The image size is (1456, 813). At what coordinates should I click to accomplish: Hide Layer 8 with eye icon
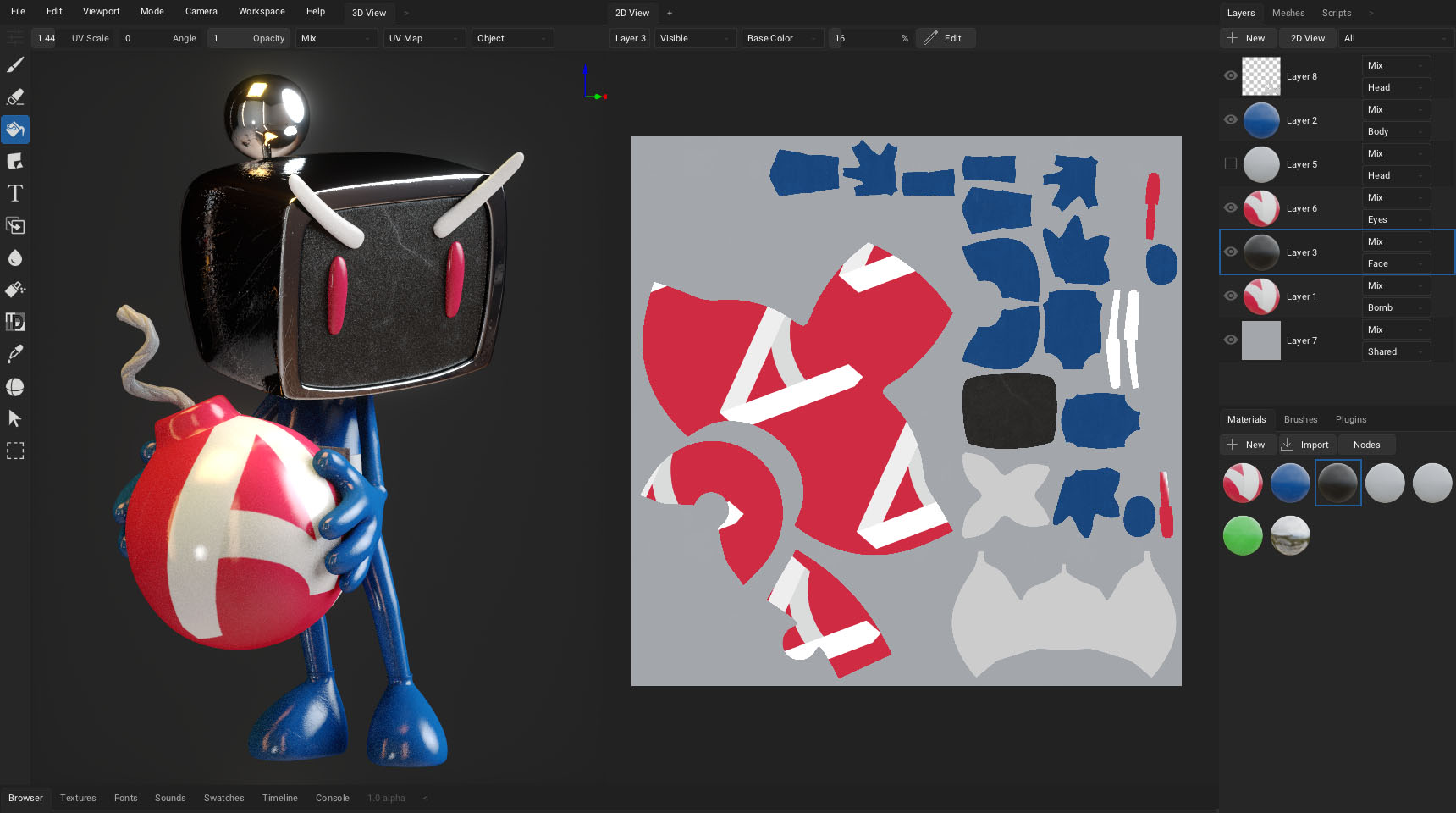click(1231, 76)
